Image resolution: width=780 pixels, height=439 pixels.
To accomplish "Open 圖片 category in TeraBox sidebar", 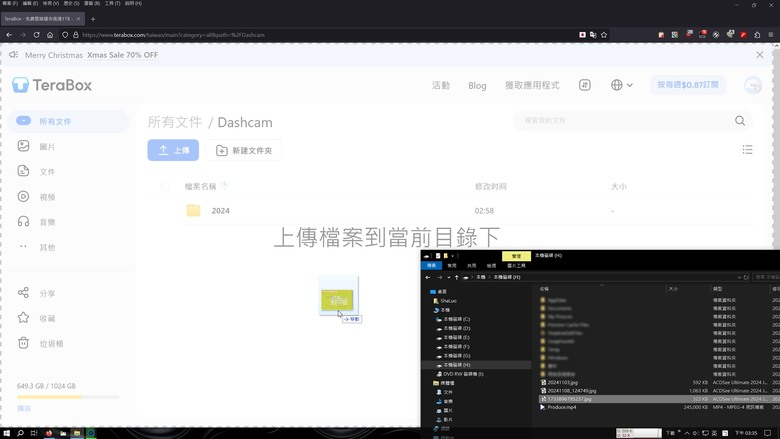I will coord(36,146).
